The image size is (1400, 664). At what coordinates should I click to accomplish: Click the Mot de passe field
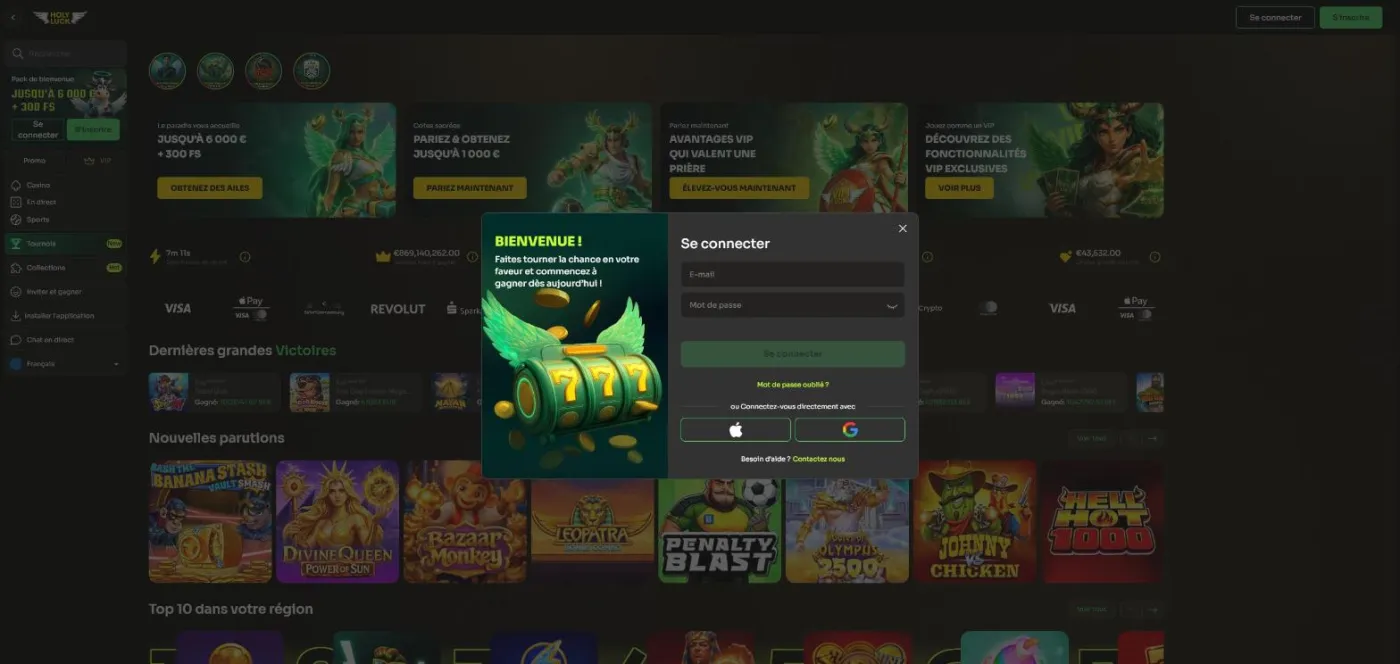pyautogui.click(x=792, y=305)
